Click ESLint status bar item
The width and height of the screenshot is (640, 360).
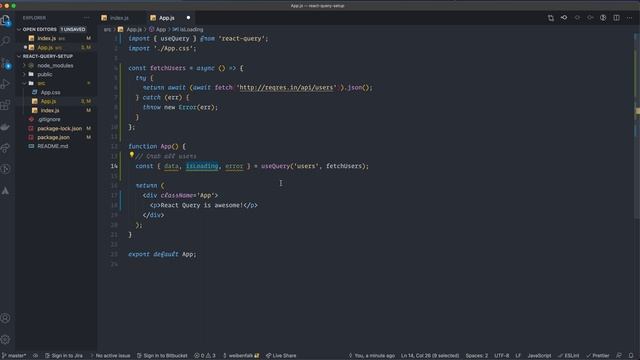tap(569, 356)
